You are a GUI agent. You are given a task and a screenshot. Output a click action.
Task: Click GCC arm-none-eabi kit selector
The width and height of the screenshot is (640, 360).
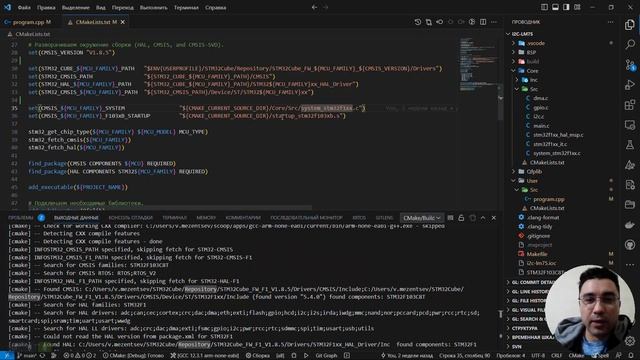point(204,356)
